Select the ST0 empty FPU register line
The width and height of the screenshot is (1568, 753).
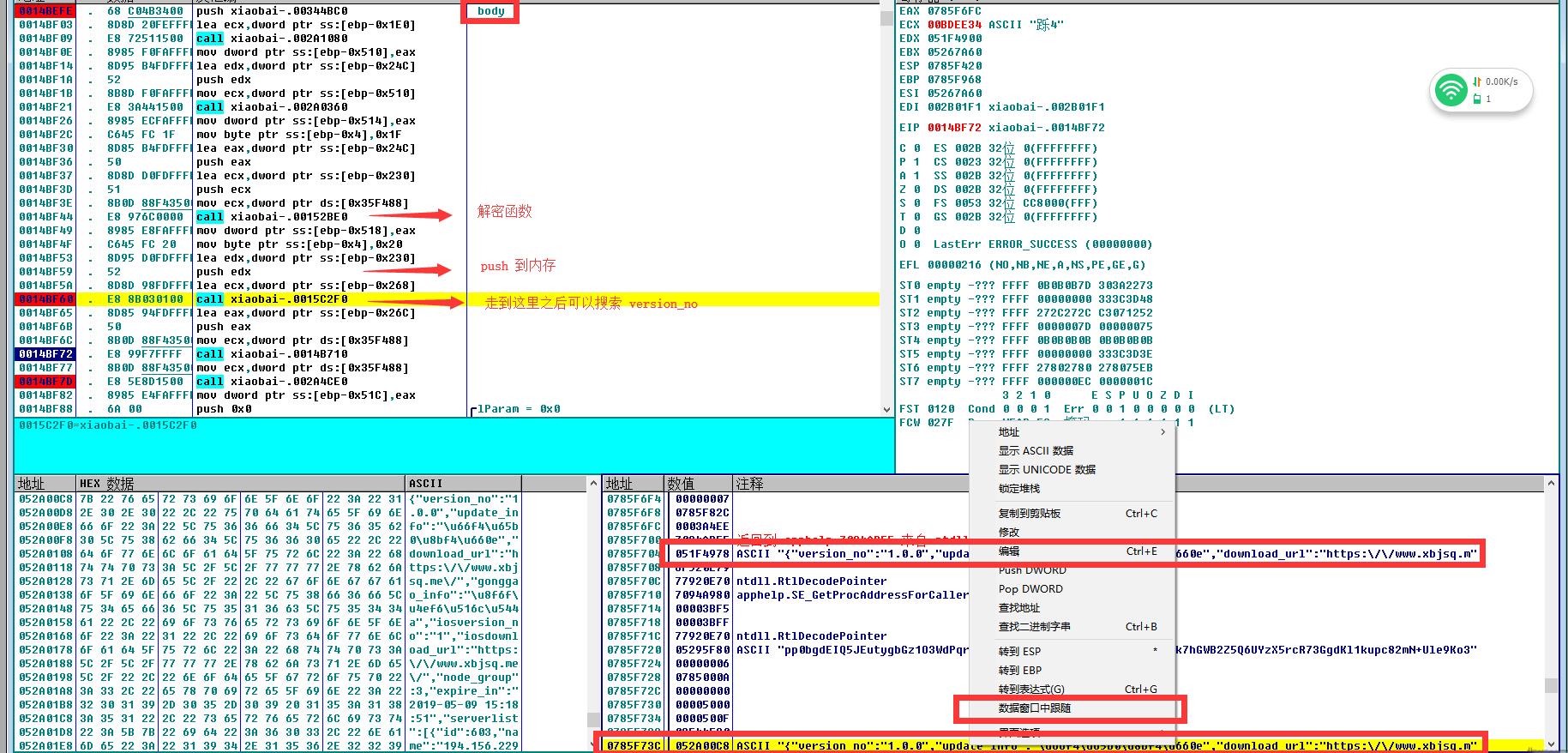(x=1026, y=286)
